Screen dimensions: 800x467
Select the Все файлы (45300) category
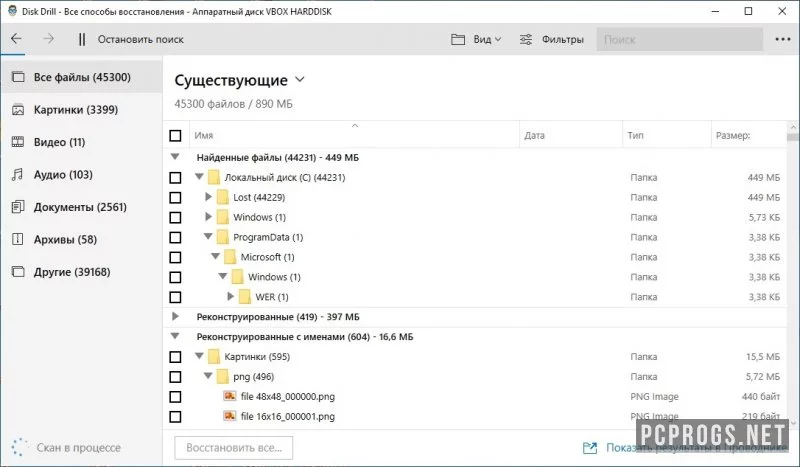[82, 77]
